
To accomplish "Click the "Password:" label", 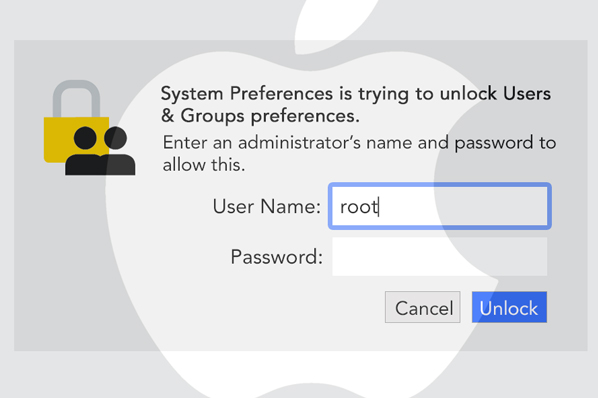I will click(x=276, y=257).
